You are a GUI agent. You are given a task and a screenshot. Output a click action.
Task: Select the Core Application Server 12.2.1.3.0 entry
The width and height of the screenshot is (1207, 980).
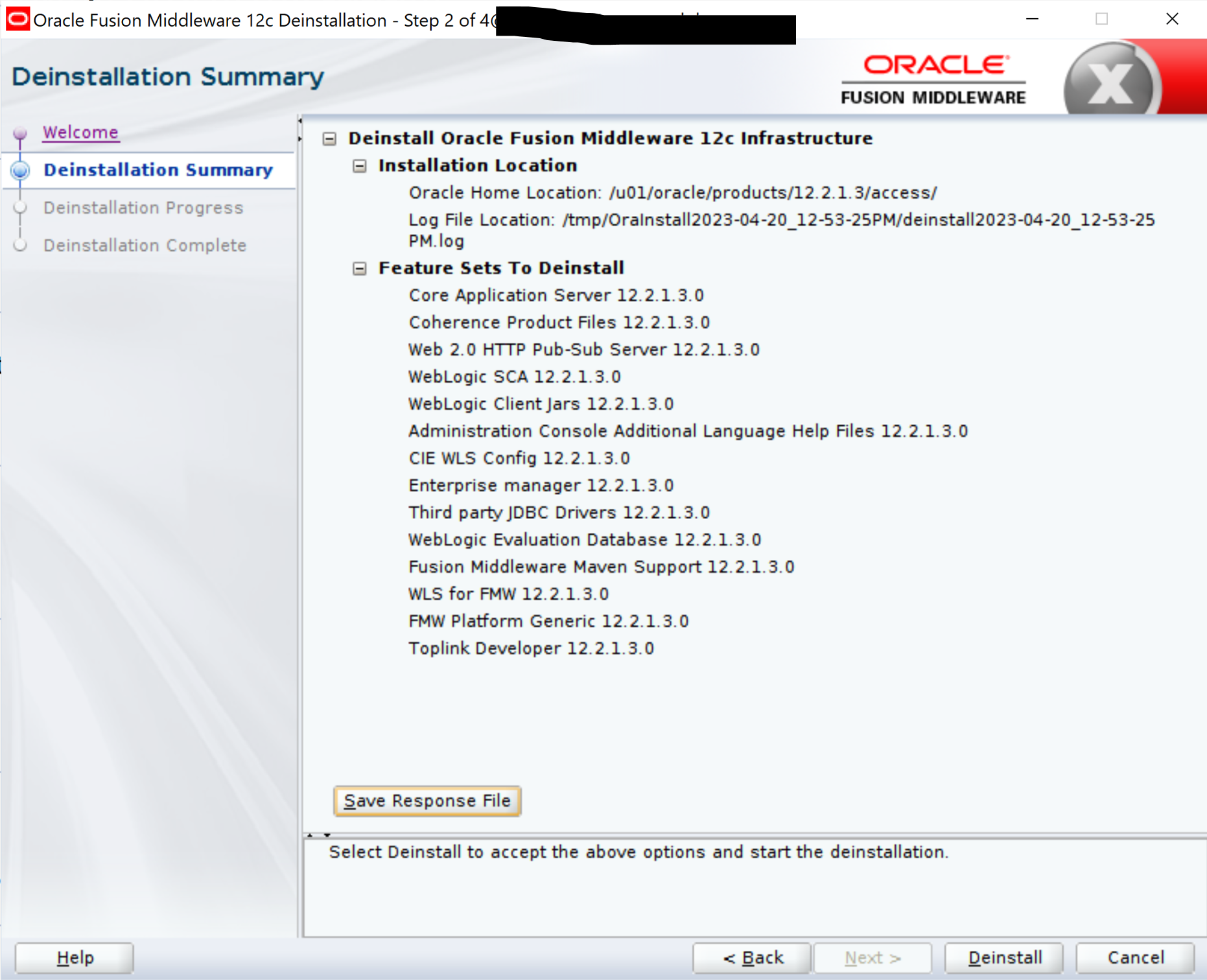tap(556, 296)
